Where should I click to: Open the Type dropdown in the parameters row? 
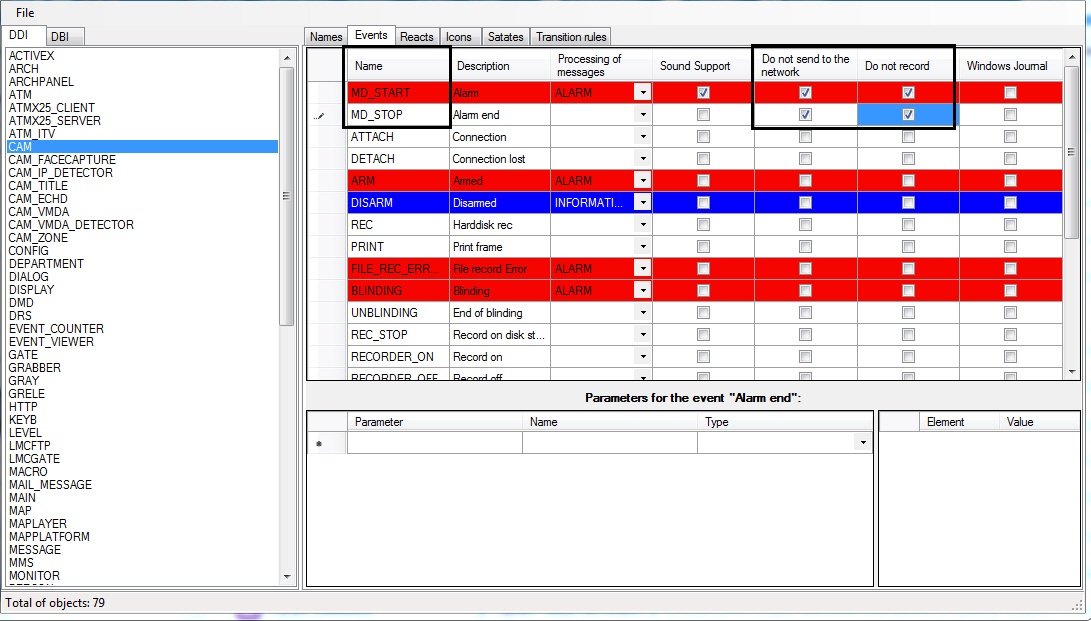(862, 443)
